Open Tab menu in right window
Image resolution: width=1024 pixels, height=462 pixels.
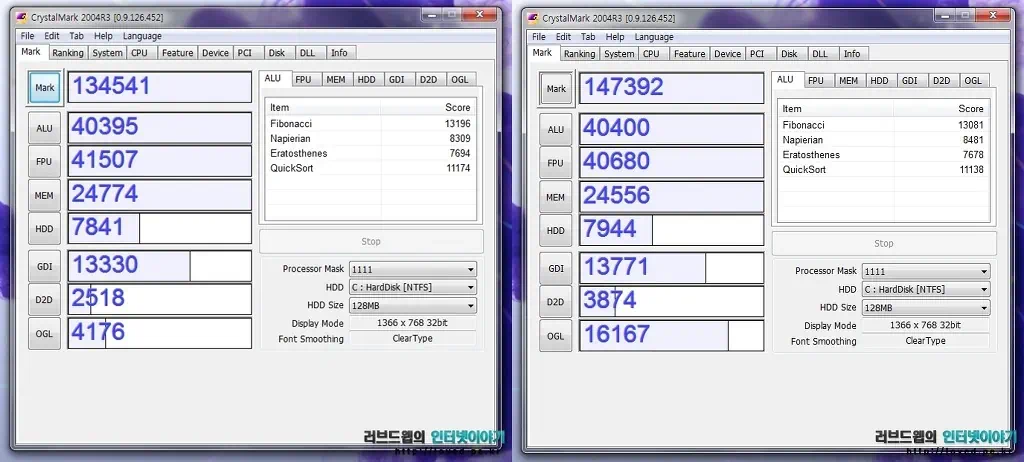[588, 37]
